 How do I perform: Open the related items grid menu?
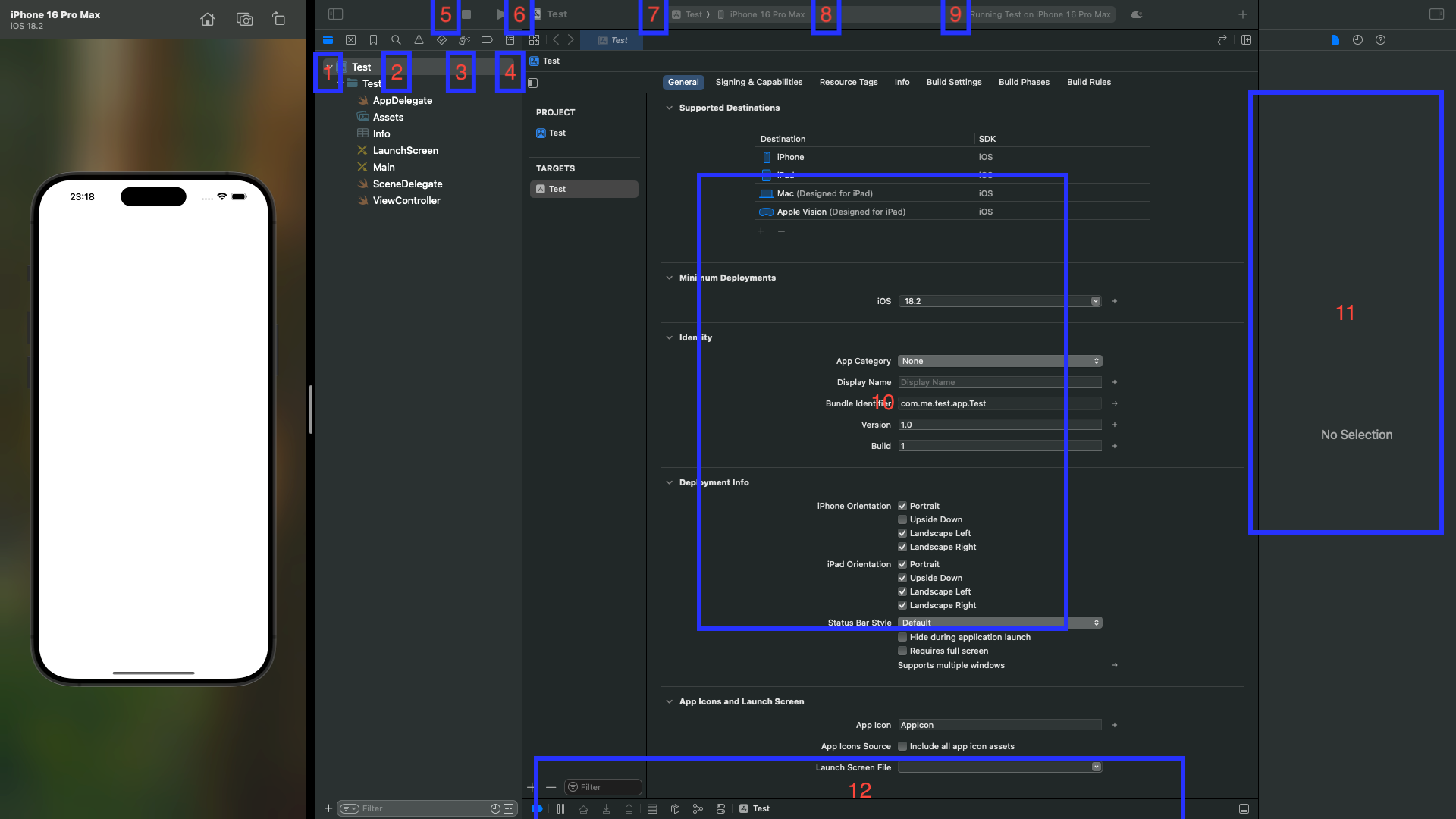(534, 39)
